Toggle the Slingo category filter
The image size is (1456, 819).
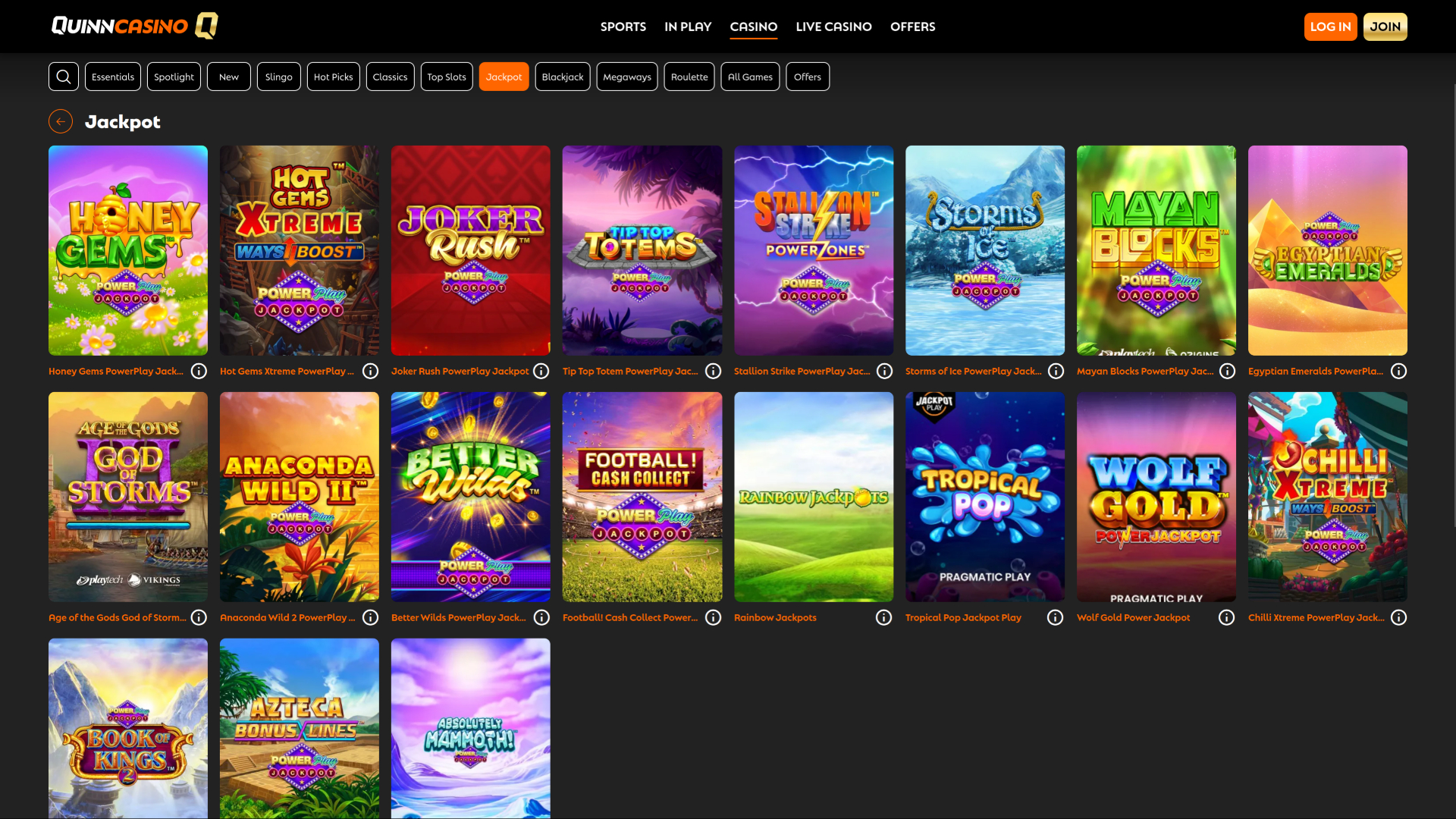[278, 76]
